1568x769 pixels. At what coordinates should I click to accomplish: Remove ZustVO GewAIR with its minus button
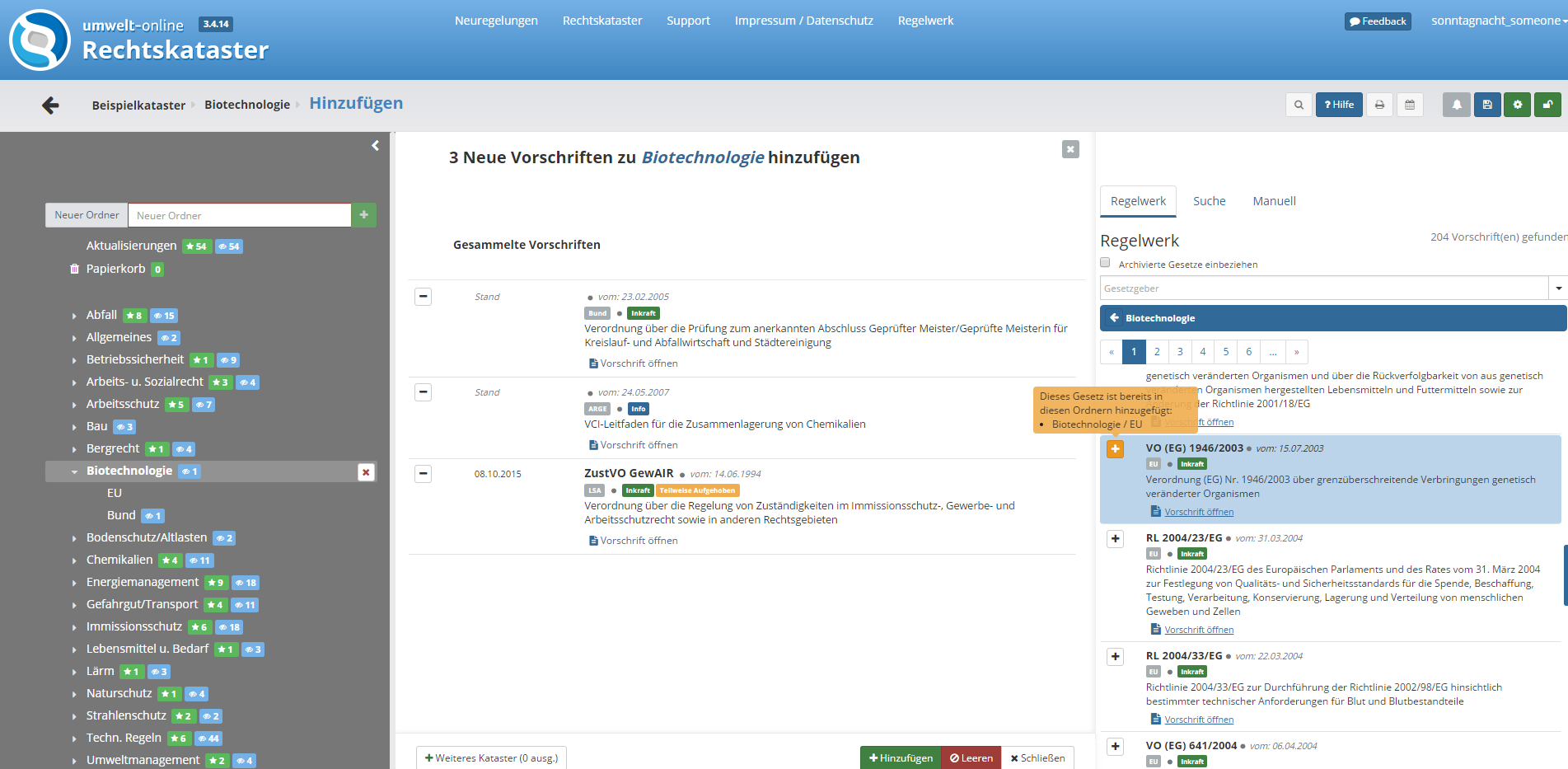point(423,474)
